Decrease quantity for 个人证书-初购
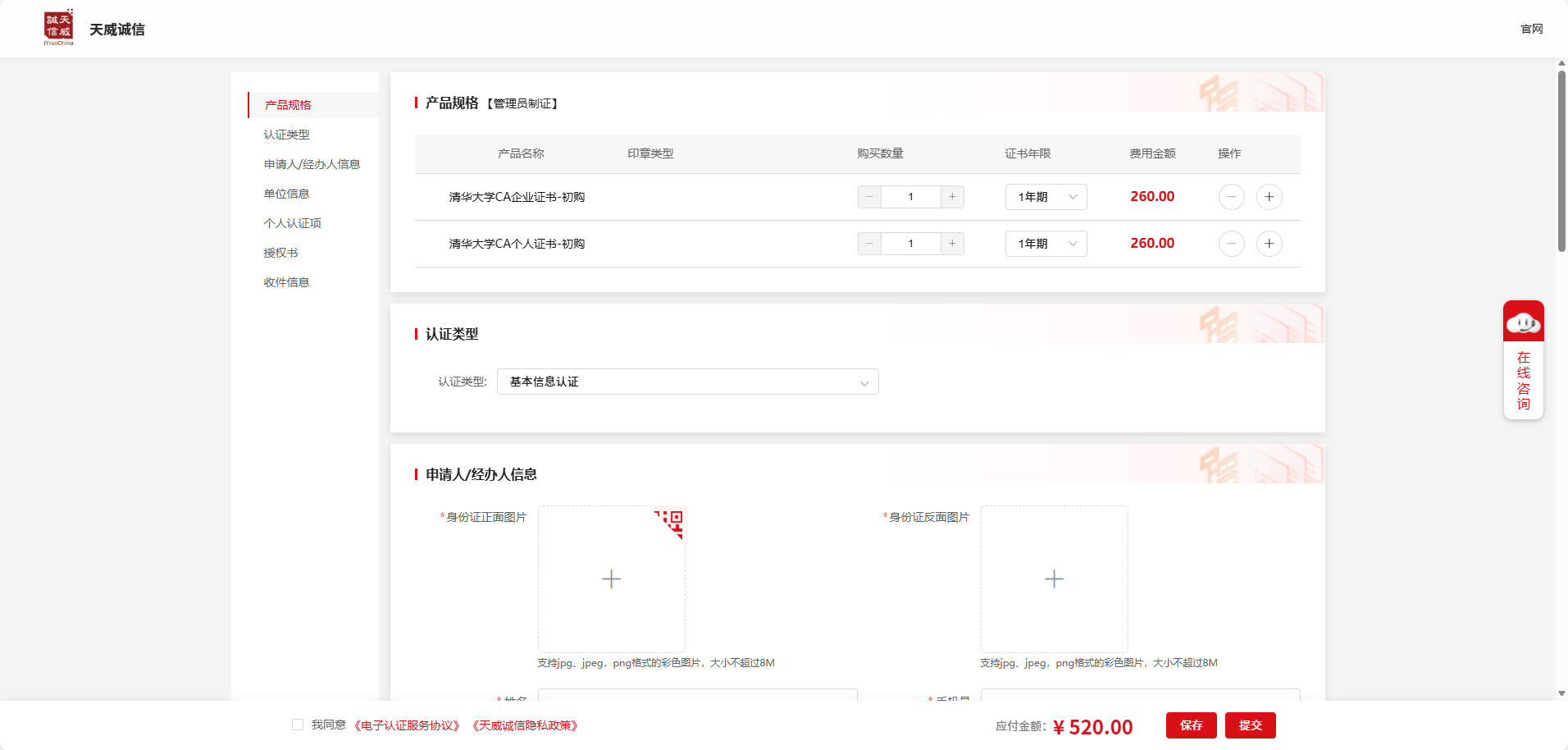This screenshot has height=750, width=1568. click(869, 244)
